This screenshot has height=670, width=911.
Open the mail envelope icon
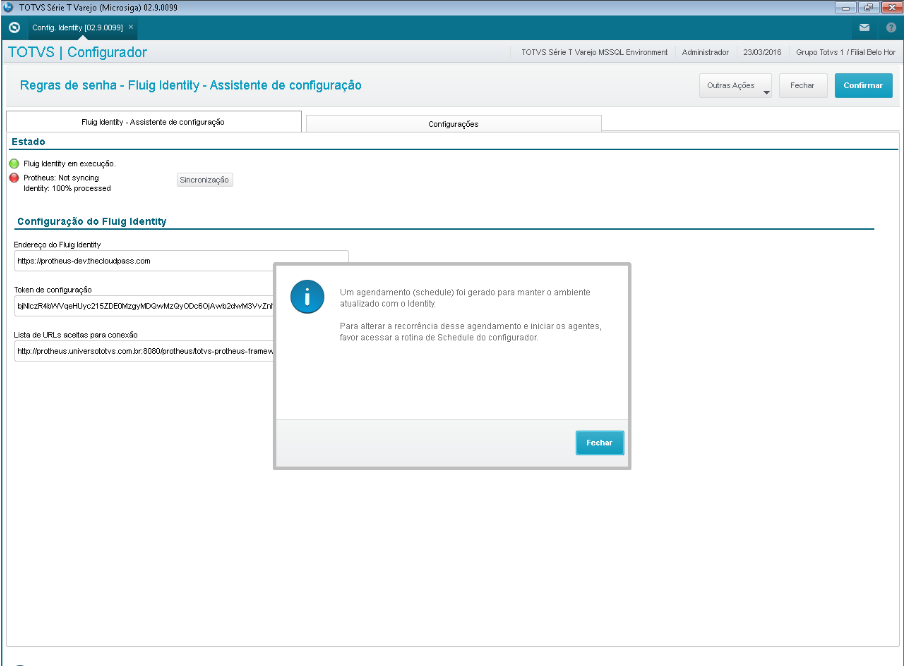[864, 27]
